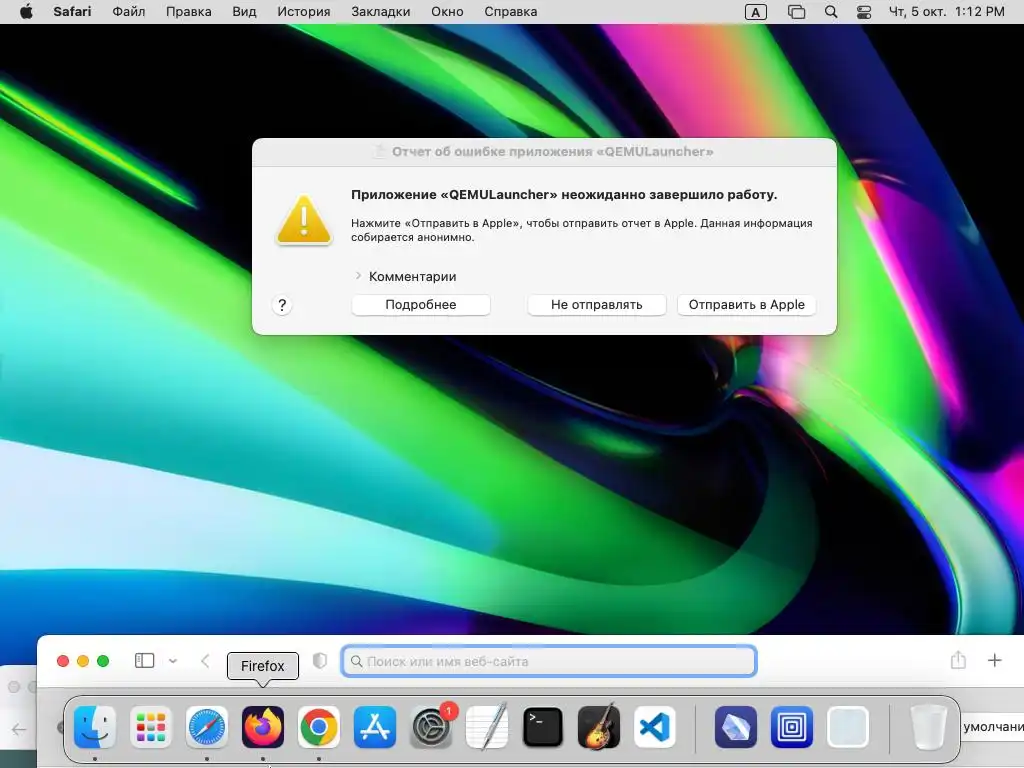1024x768 pixels.
Task: Open the Файл menu
Action: point(129,12)
